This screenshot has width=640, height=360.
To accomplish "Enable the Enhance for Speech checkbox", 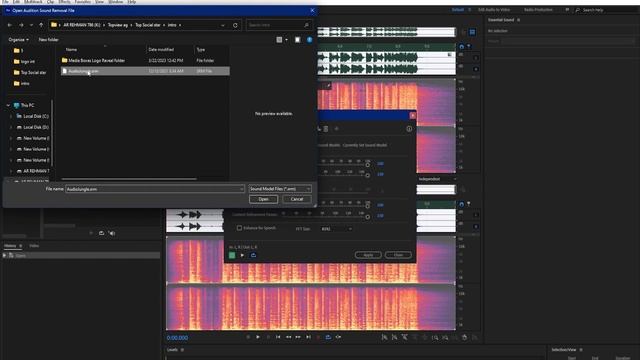I will tap(239, 228).
